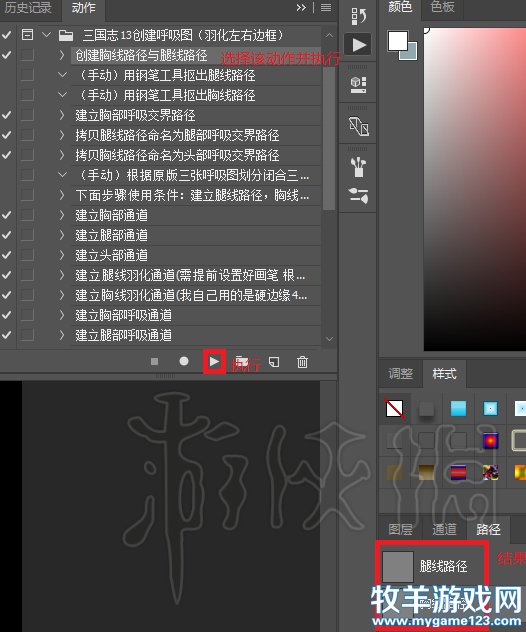Open the Brush Presets dock icon
The width and height of the screenshot is (526, 632).
tap(358, 166)
